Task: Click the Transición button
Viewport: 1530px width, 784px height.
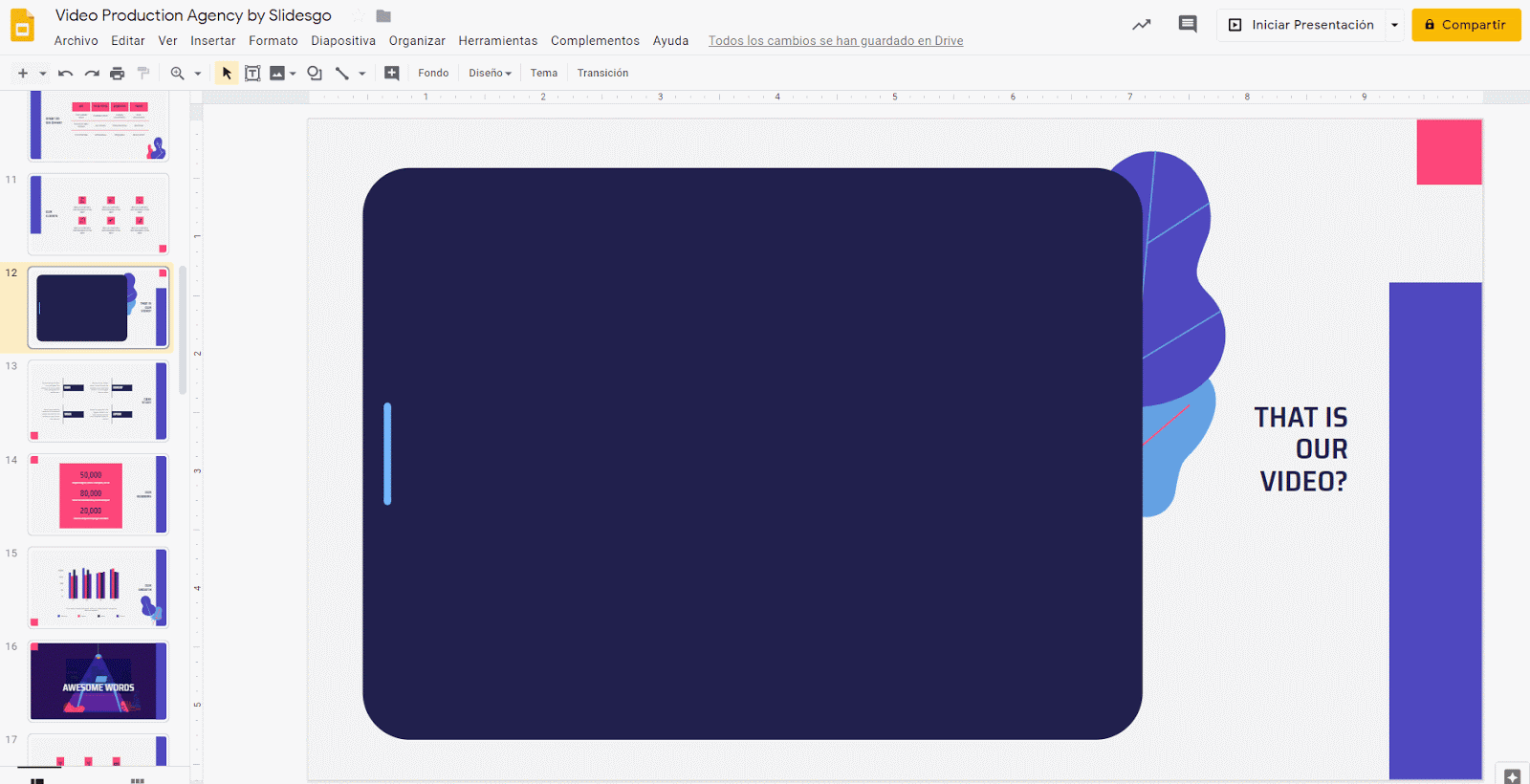Action: point(603,73)
